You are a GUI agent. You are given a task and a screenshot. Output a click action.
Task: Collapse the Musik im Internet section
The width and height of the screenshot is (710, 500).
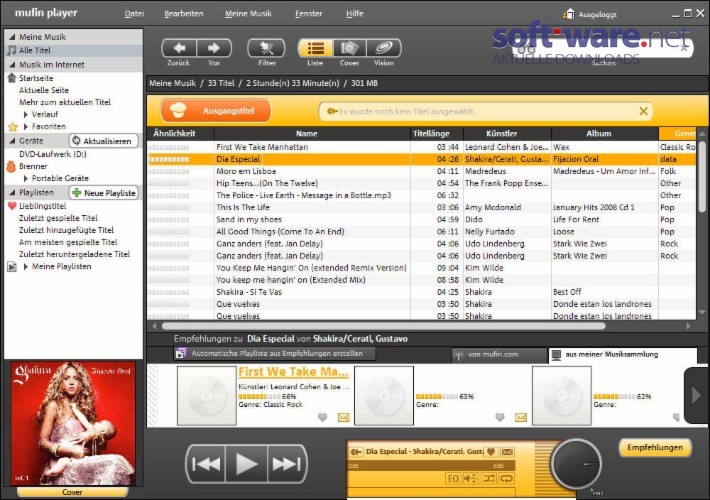click(12, 65)
